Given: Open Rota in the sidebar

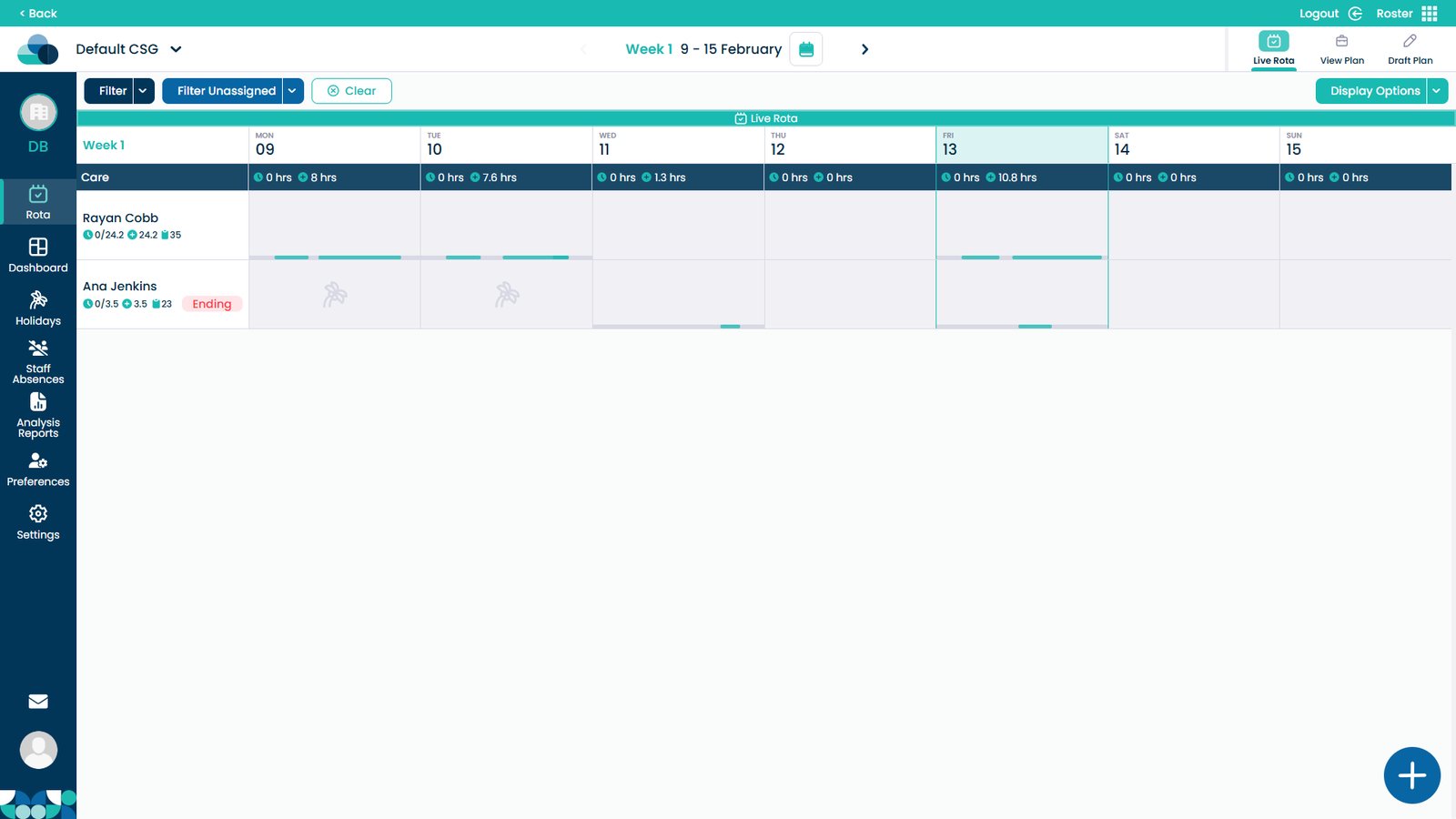Looking at the screenshot, I should (38, 202).
